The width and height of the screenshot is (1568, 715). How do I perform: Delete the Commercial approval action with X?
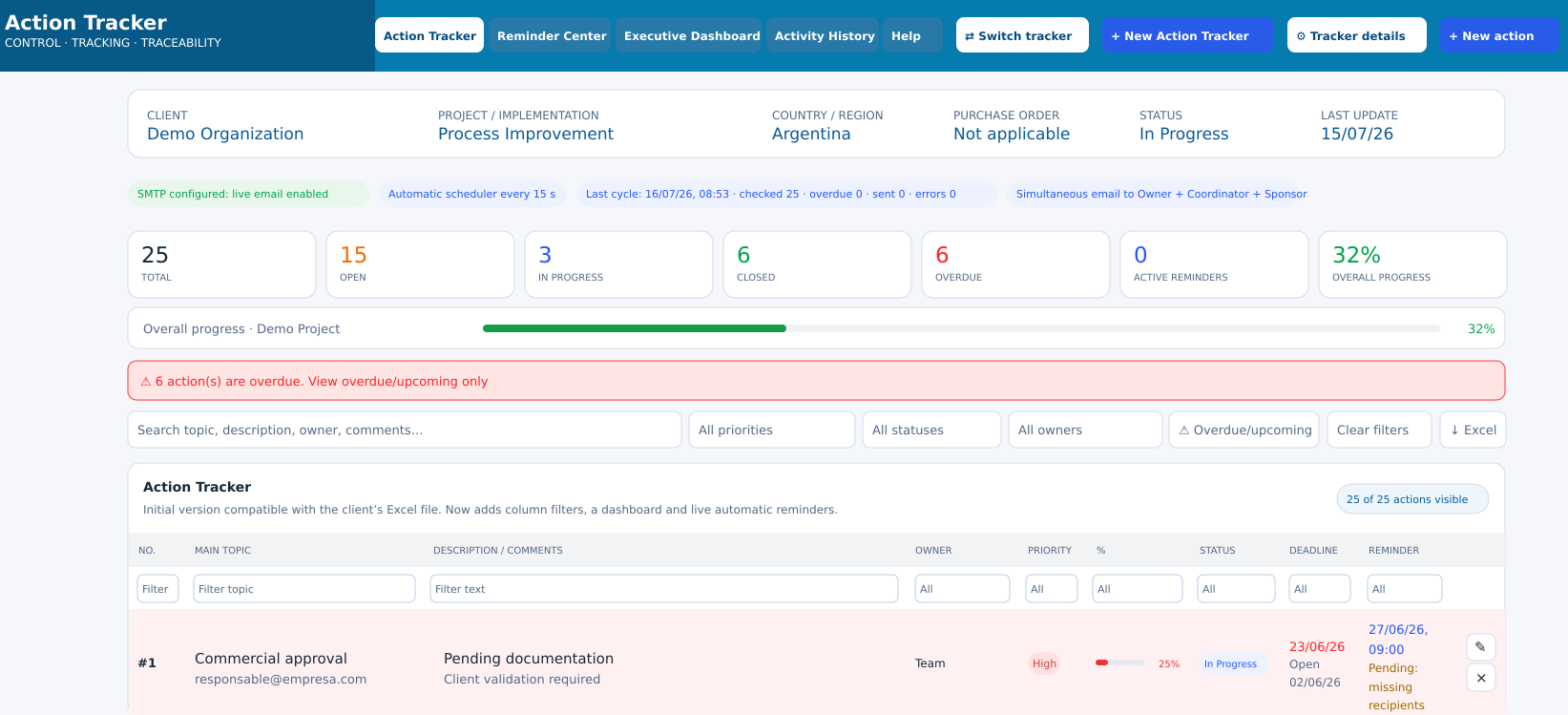pyautogui.click(x=1480, y=678)
